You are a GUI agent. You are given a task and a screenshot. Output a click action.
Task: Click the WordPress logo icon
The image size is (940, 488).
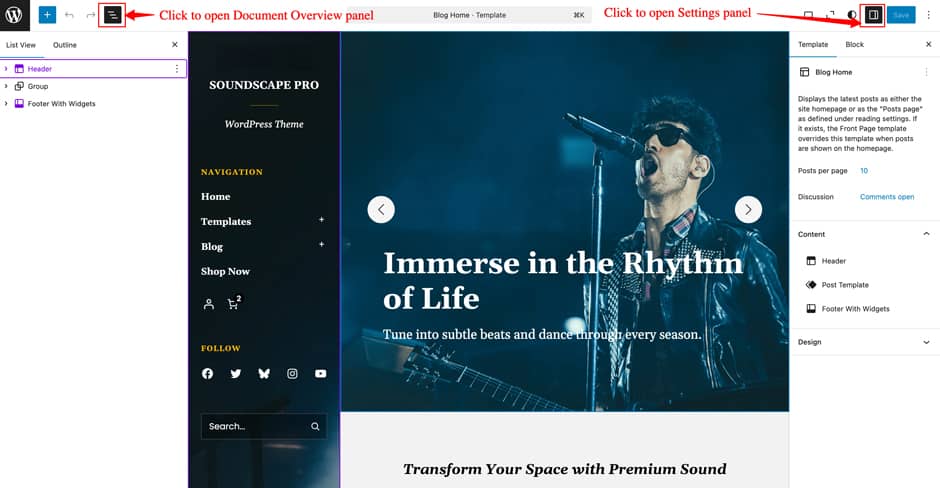click(x=14, y=15)
